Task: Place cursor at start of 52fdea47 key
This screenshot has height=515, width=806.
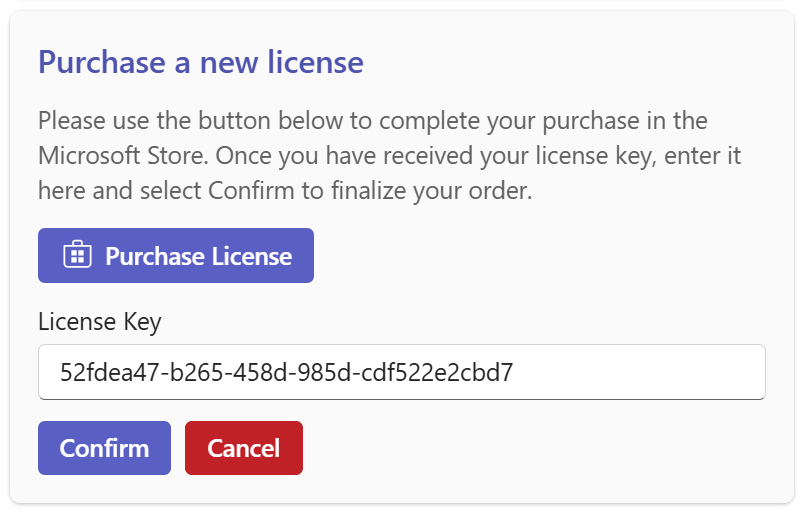Action: click(x=61, y=373)
